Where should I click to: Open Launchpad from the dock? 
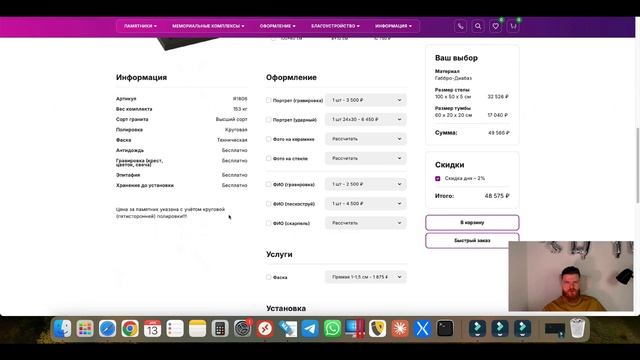tap(85, 329)
